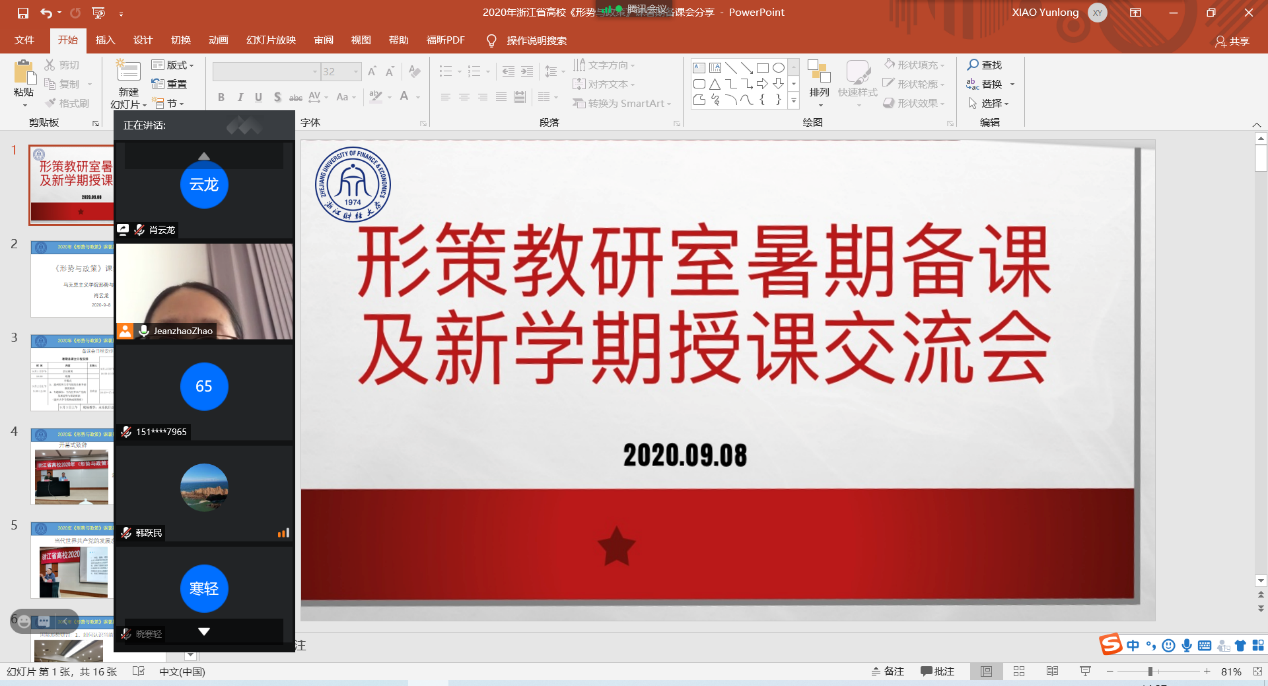This screenshot has height=686, width=1268.
Task: Switch to reading view icon
Action: click(1052, 671)
